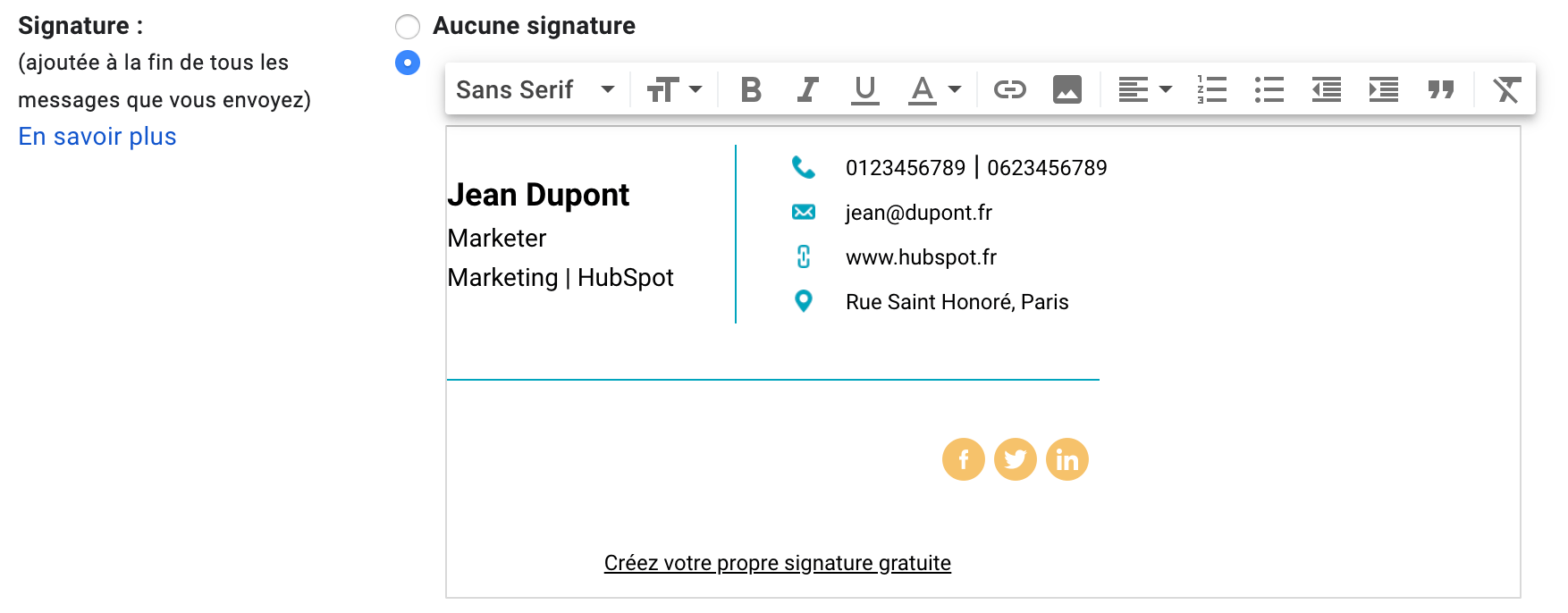Apply bulleted list formatting

click(x=1269, y=89)
